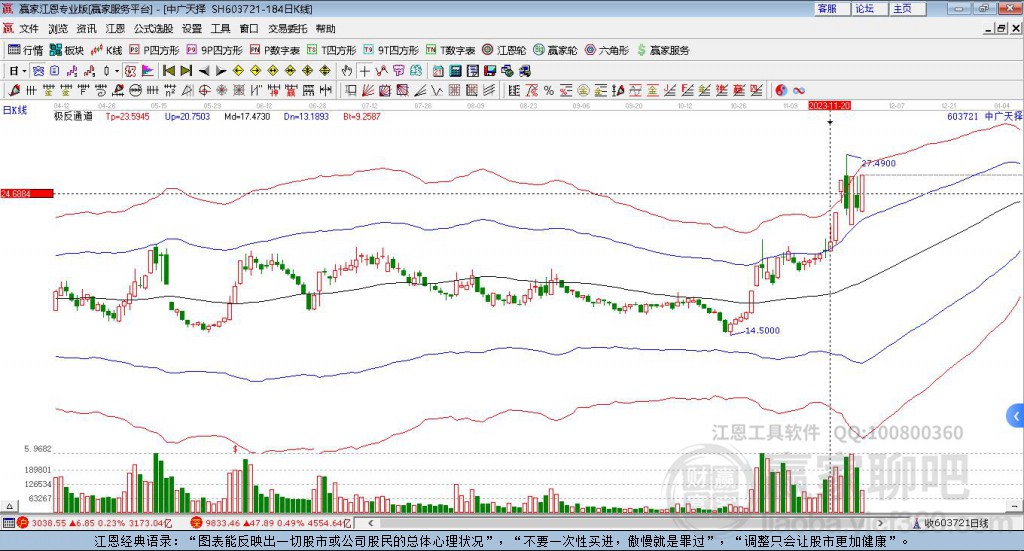The image size is (1024, 551).
Task: Click the blue infinity symbol icon
Action: pos(799,91)
